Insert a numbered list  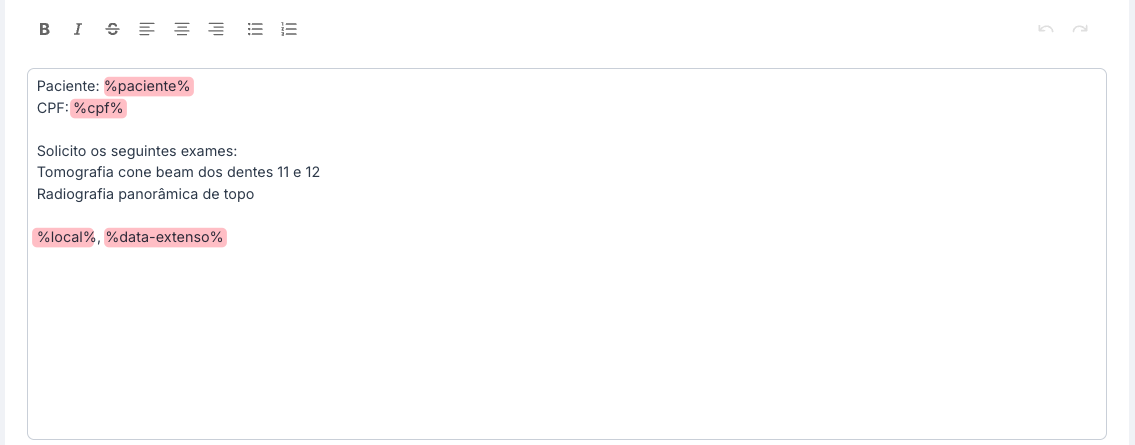[x=289, y=29]
